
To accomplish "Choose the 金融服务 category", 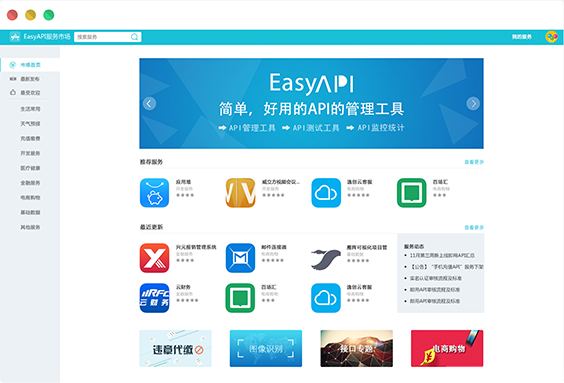I will point(30,183).
